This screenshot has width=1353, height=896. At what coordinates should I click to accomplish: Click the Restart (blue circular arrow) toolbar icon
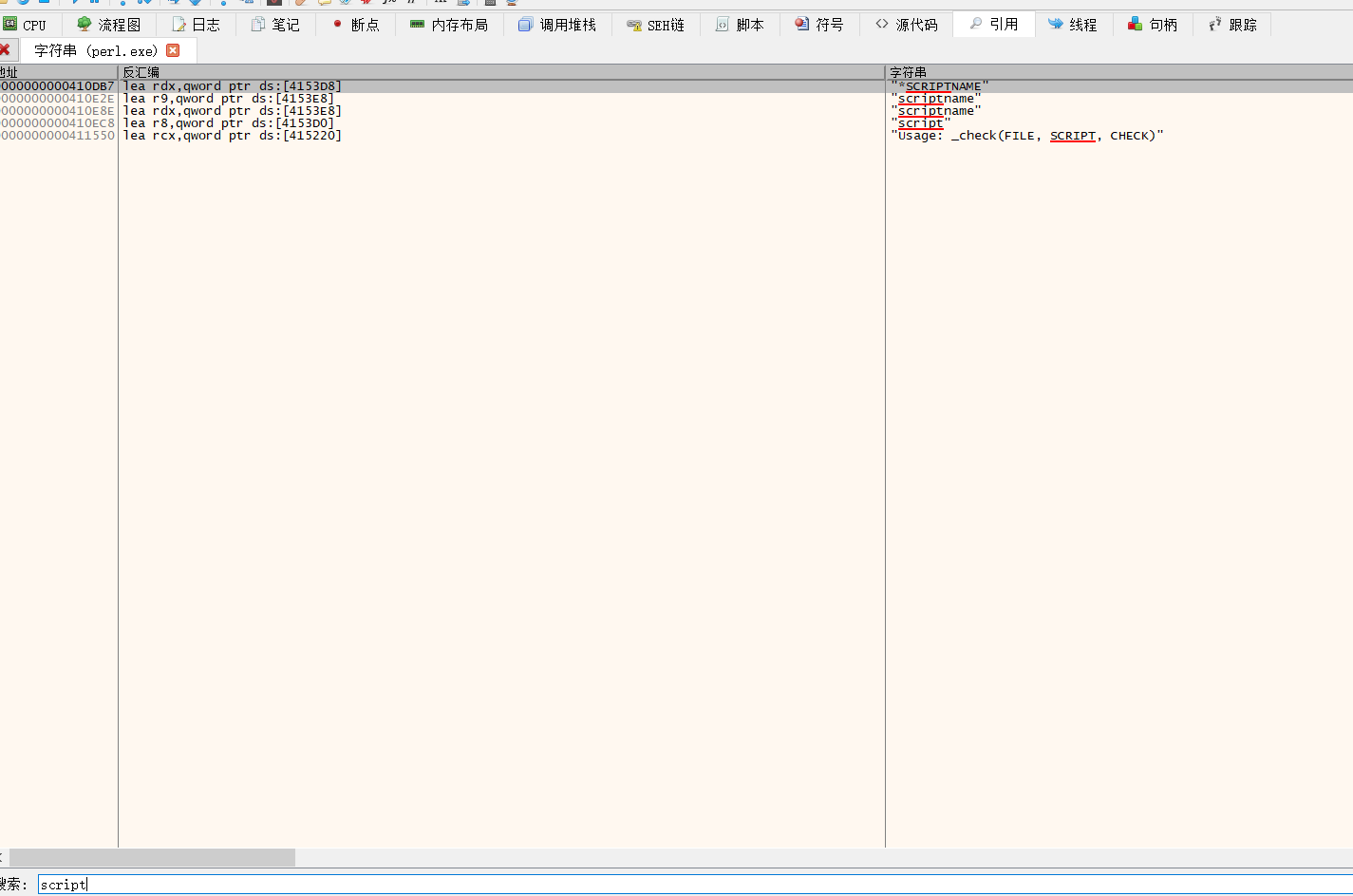[23, 3]
